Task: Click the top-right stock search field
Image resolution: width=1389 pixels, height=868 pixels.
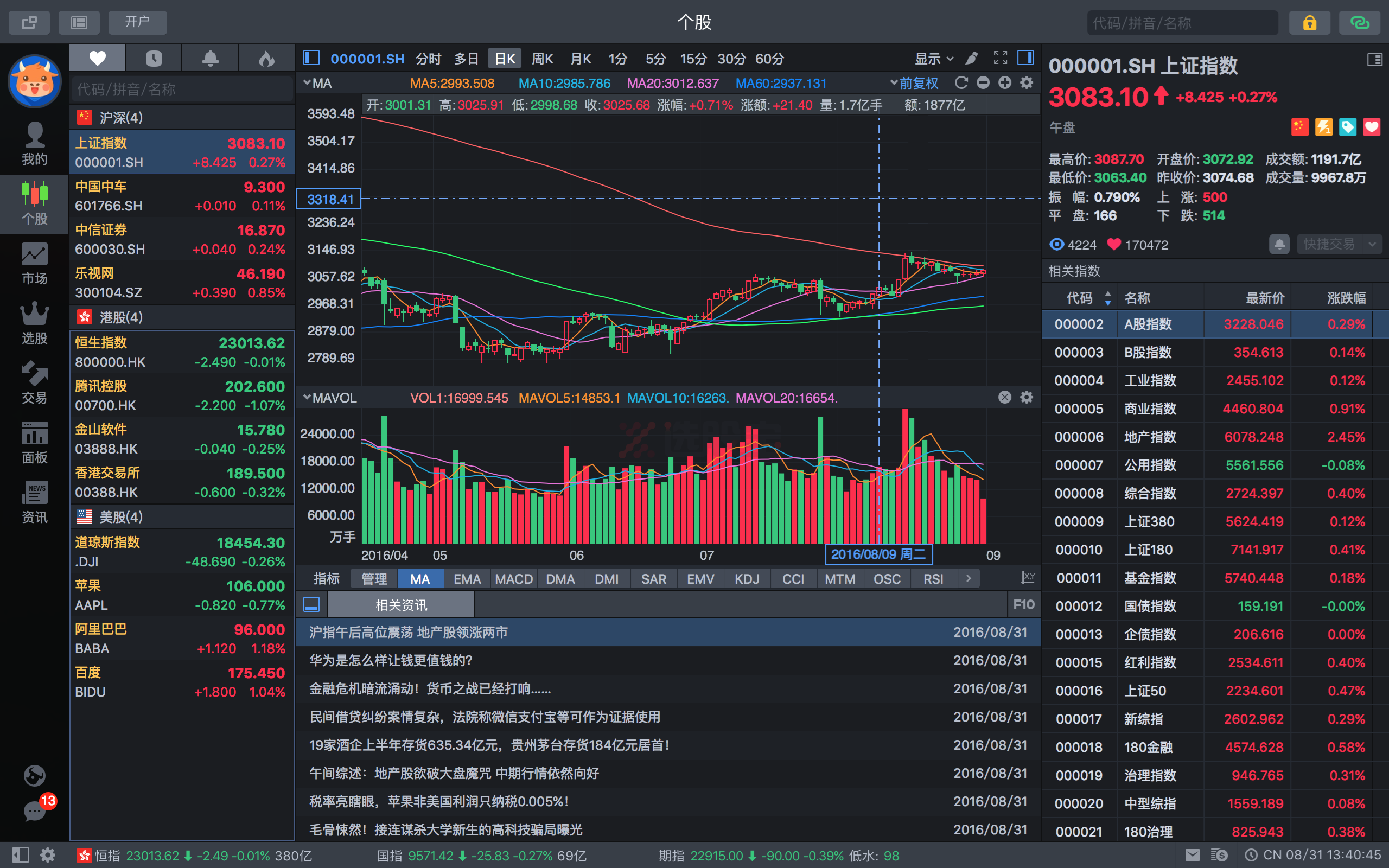Action: [1182, 22]
